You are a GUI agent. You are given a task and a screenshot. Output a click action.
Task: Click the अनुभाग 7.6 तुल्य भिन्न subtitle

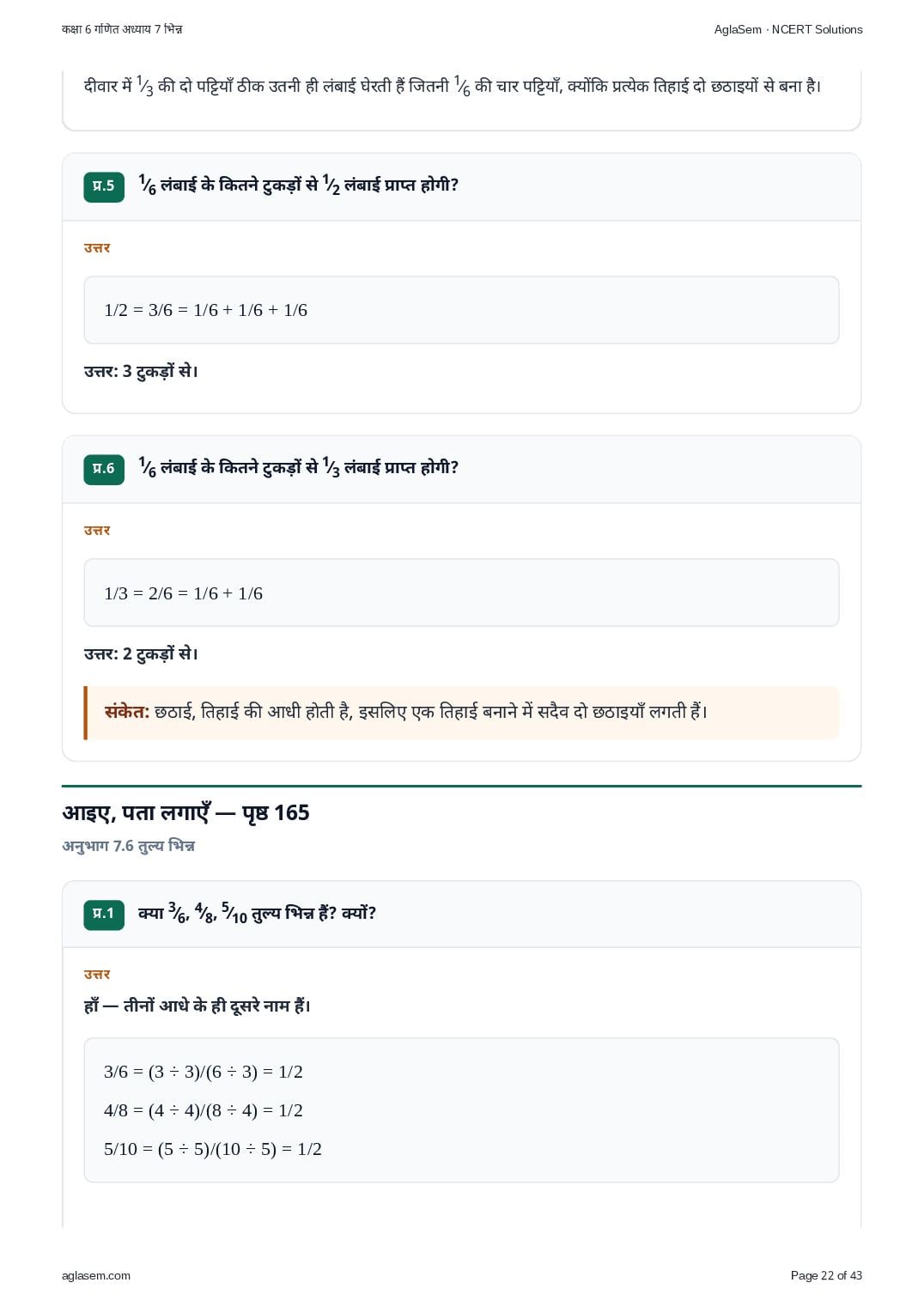point(129,847)
